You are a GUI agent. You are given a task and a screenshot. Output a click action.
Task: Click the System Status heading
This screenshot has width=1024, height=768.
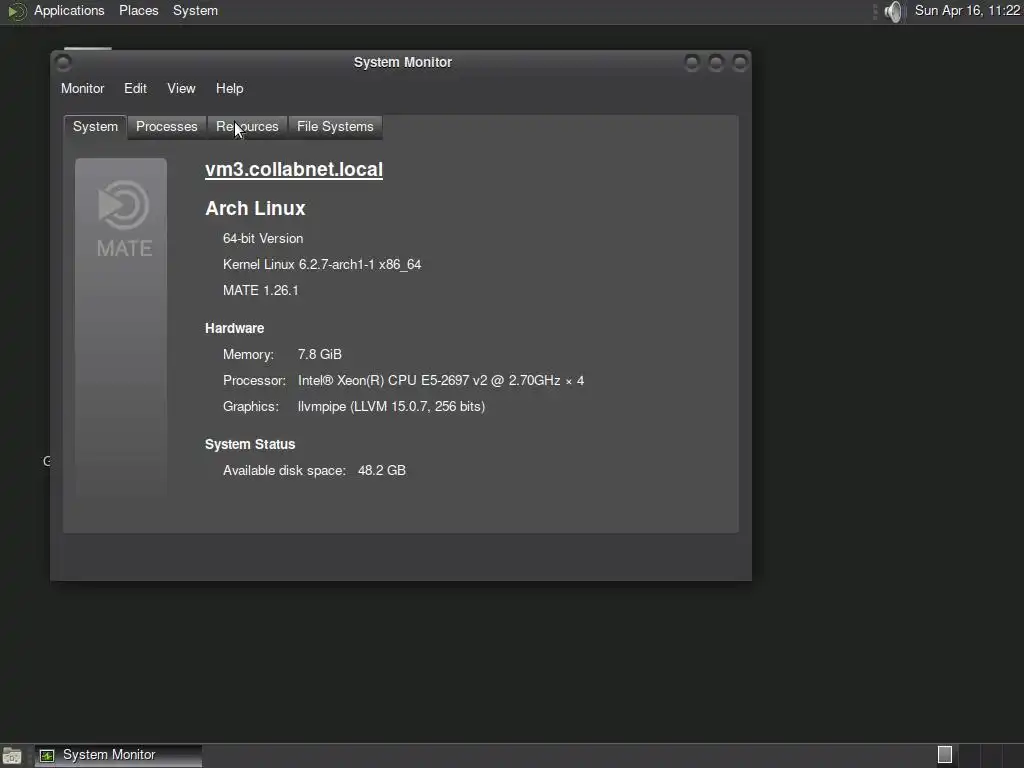coord(250,445)
